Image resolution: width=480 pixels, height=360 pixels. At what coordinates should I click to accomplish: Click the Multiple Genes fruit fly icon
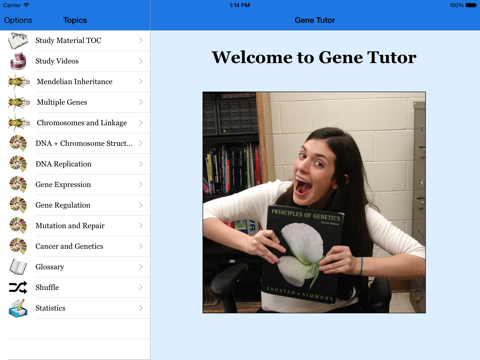coord(18,102)
